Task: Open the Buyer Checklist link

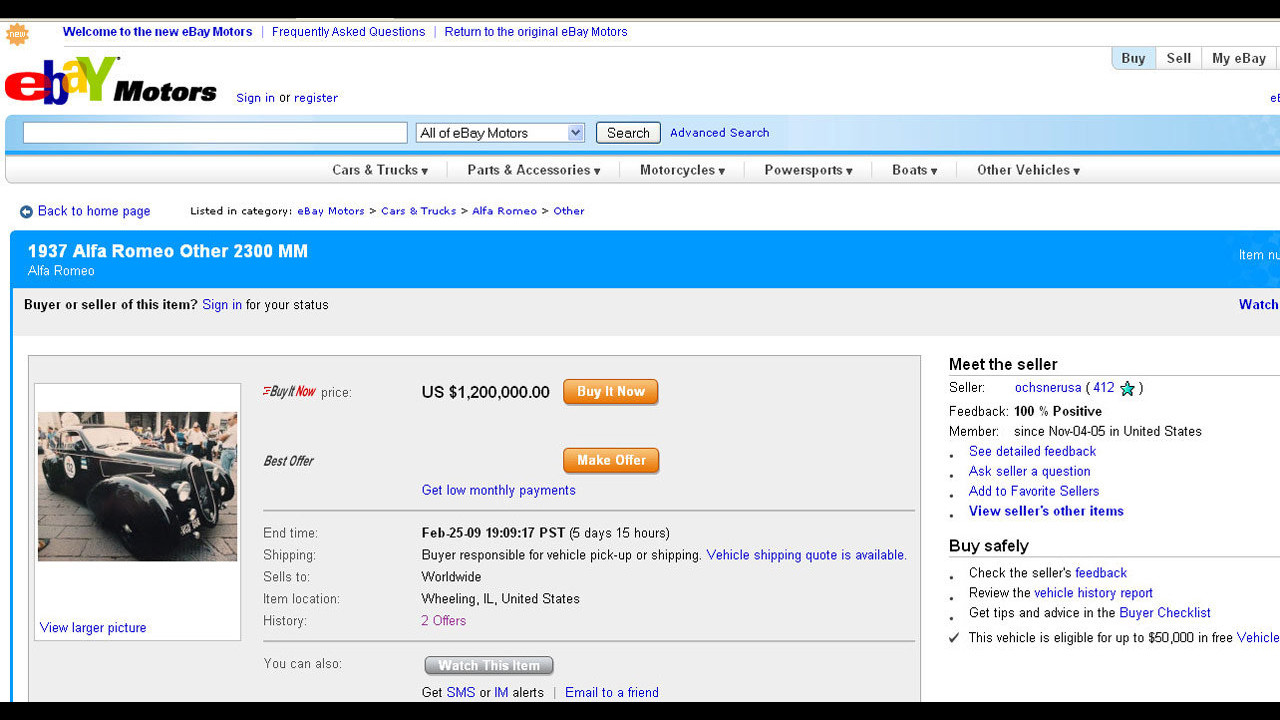Action: click(x=1165, y=613)
